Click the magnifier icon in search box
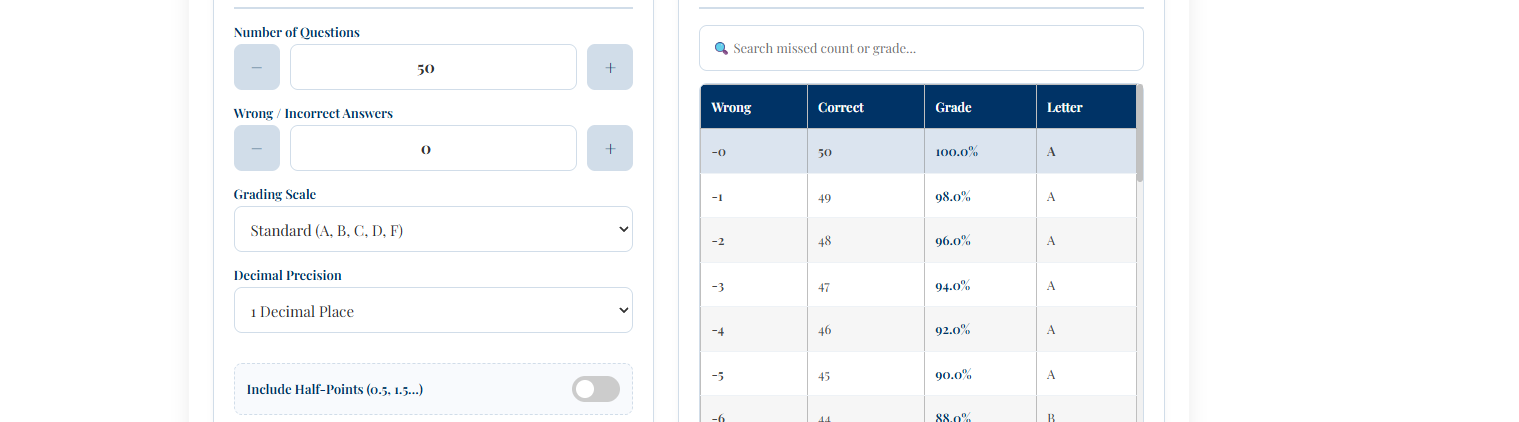Viewport: 1519px width, 422px height. (x=721, y=48)
